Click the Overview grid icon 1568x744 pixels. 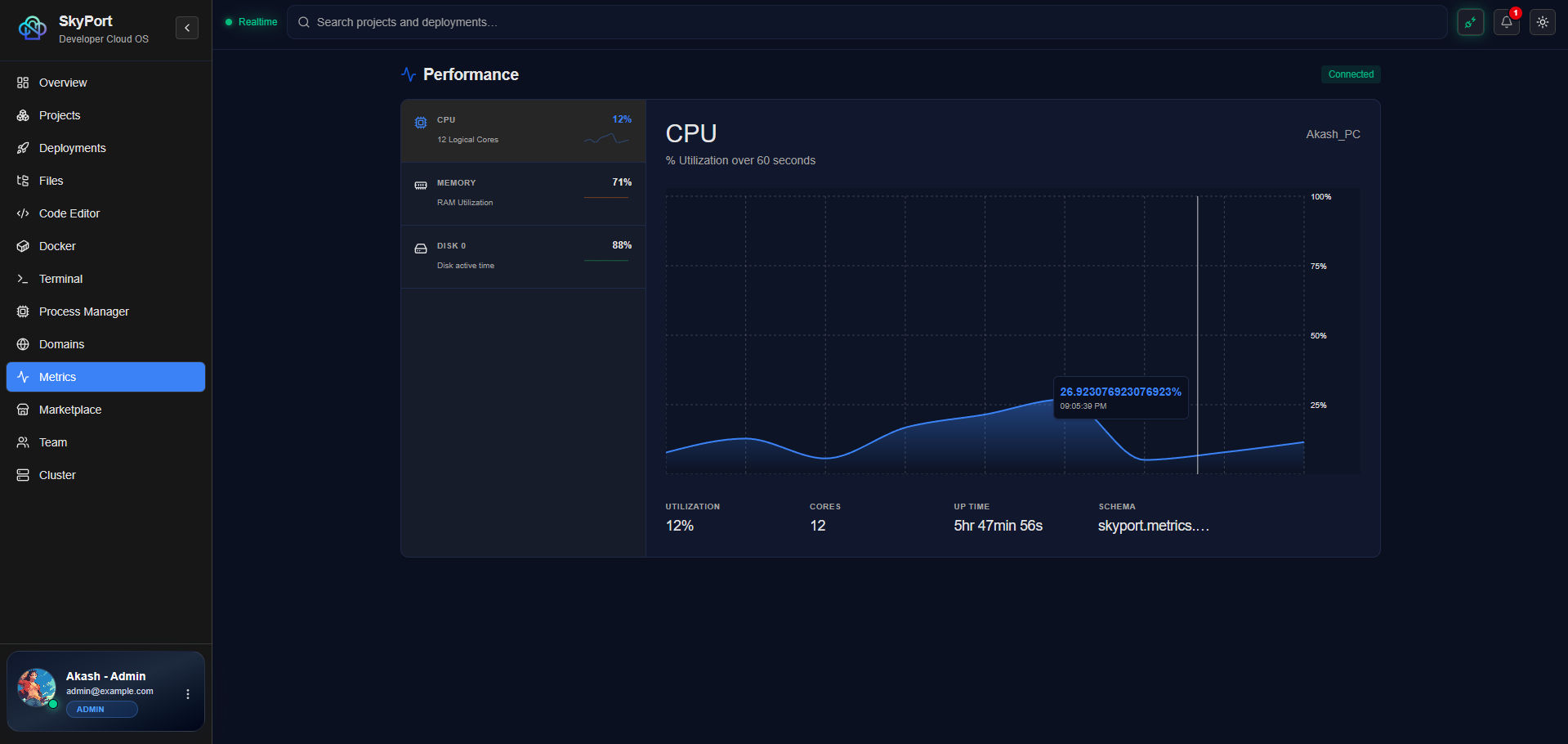[x=23, y=83]
